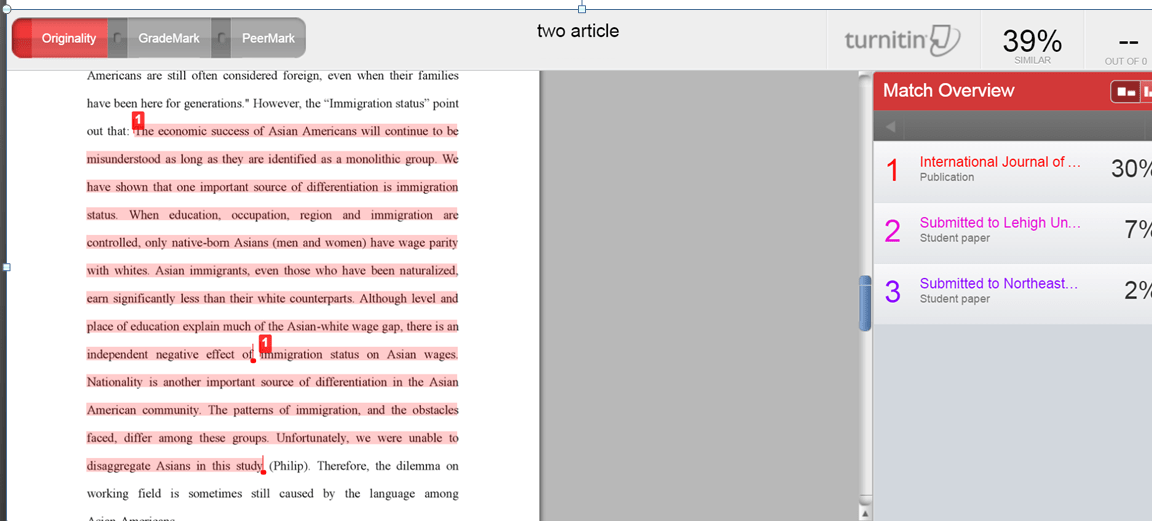The image size is (1152, 521).
Task: Click the scrollbar down arrow
Action: (x=865, y=513)
